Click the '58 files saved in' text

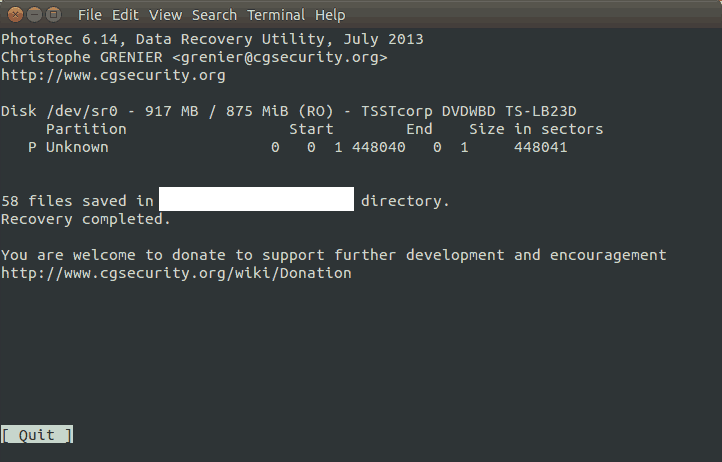pos(77,201)
